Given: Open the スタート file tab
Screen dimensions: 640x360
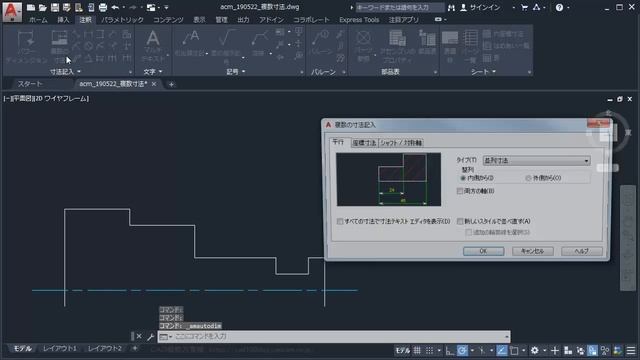Looking at the screenshot, I should 30,84.
